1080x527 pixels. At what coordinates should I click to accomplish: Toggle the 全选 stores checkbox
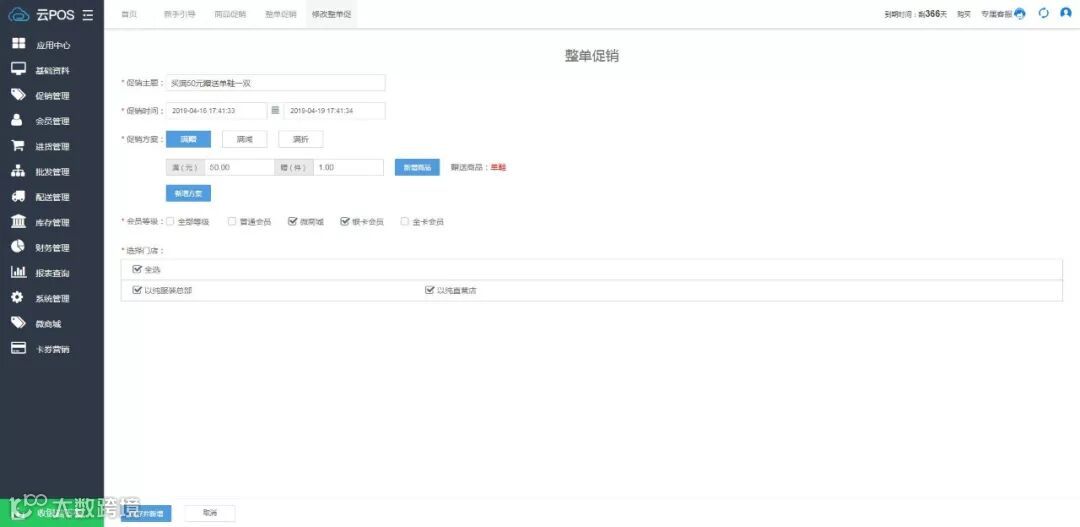pyautogui.click(x=136, y=269)
